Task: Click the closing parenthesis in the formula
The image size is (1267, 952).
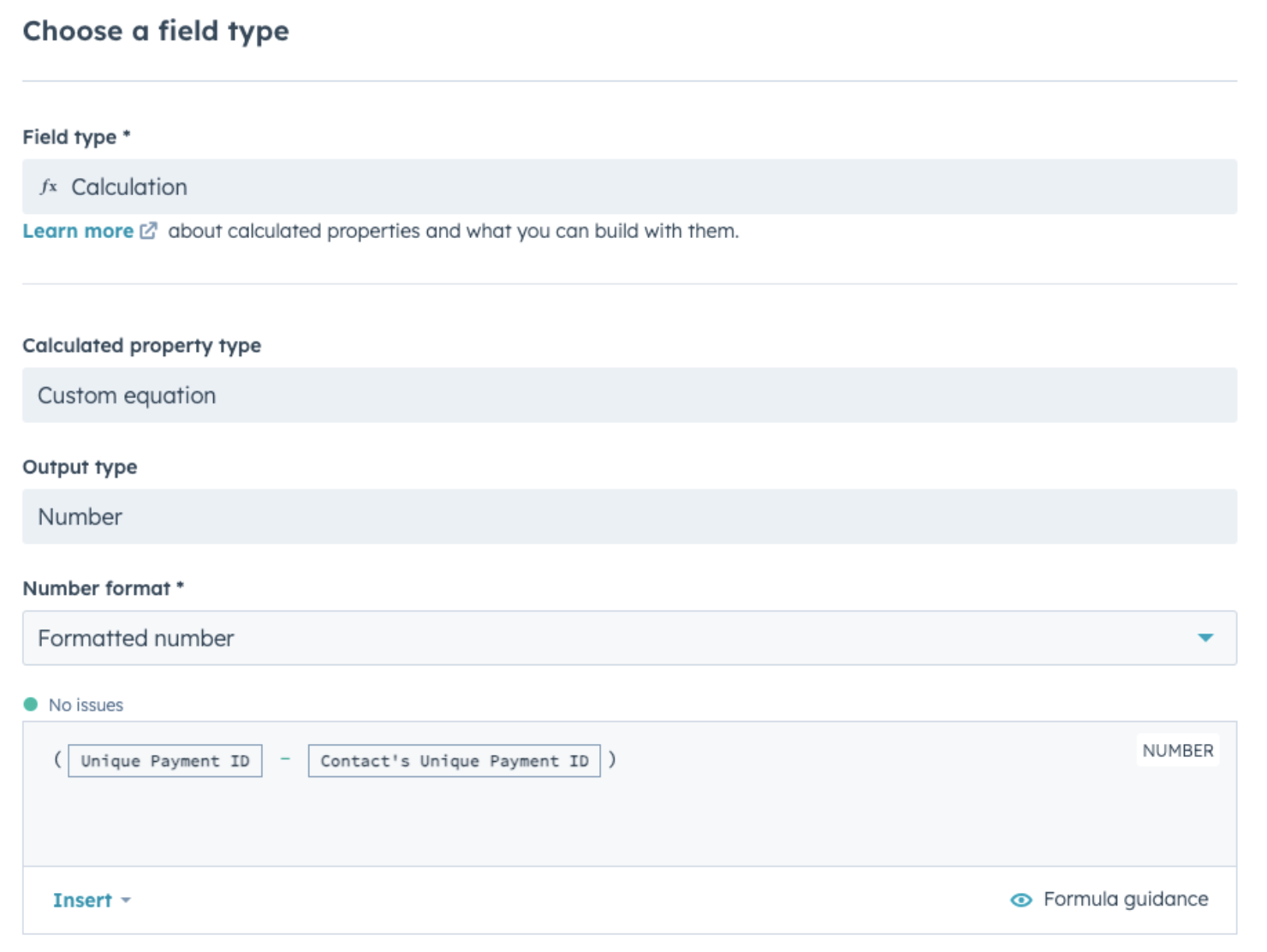Action: pyautogui.click(x=612, y=760)
